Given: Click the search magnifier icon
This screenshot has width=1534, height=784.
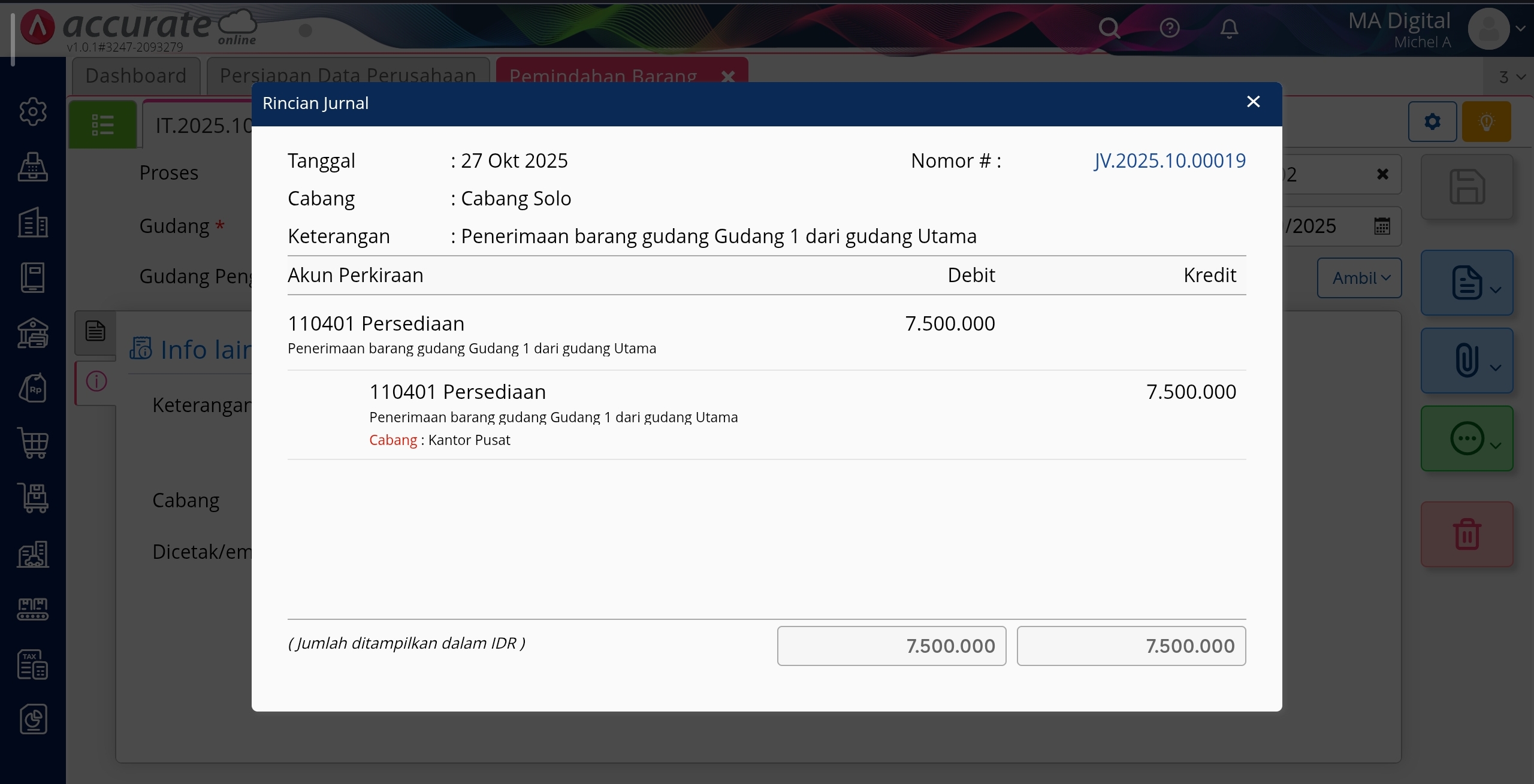Looking at the screenshot, I should 1109,28.
